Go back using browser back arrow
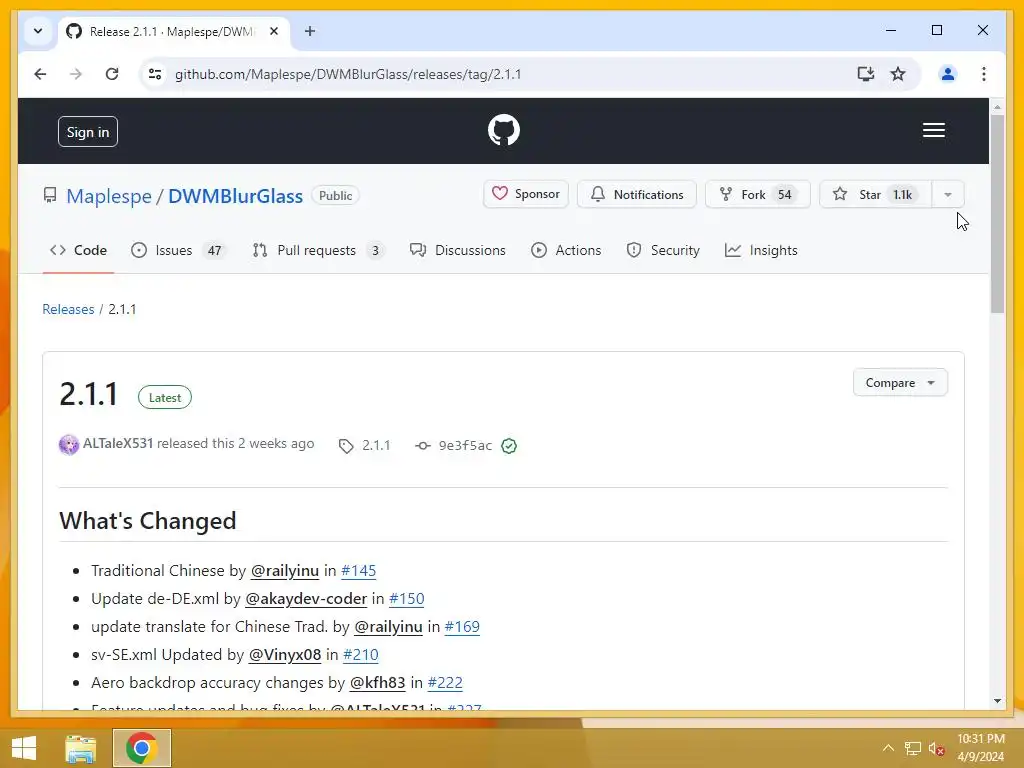 click(x=40, y=74)
